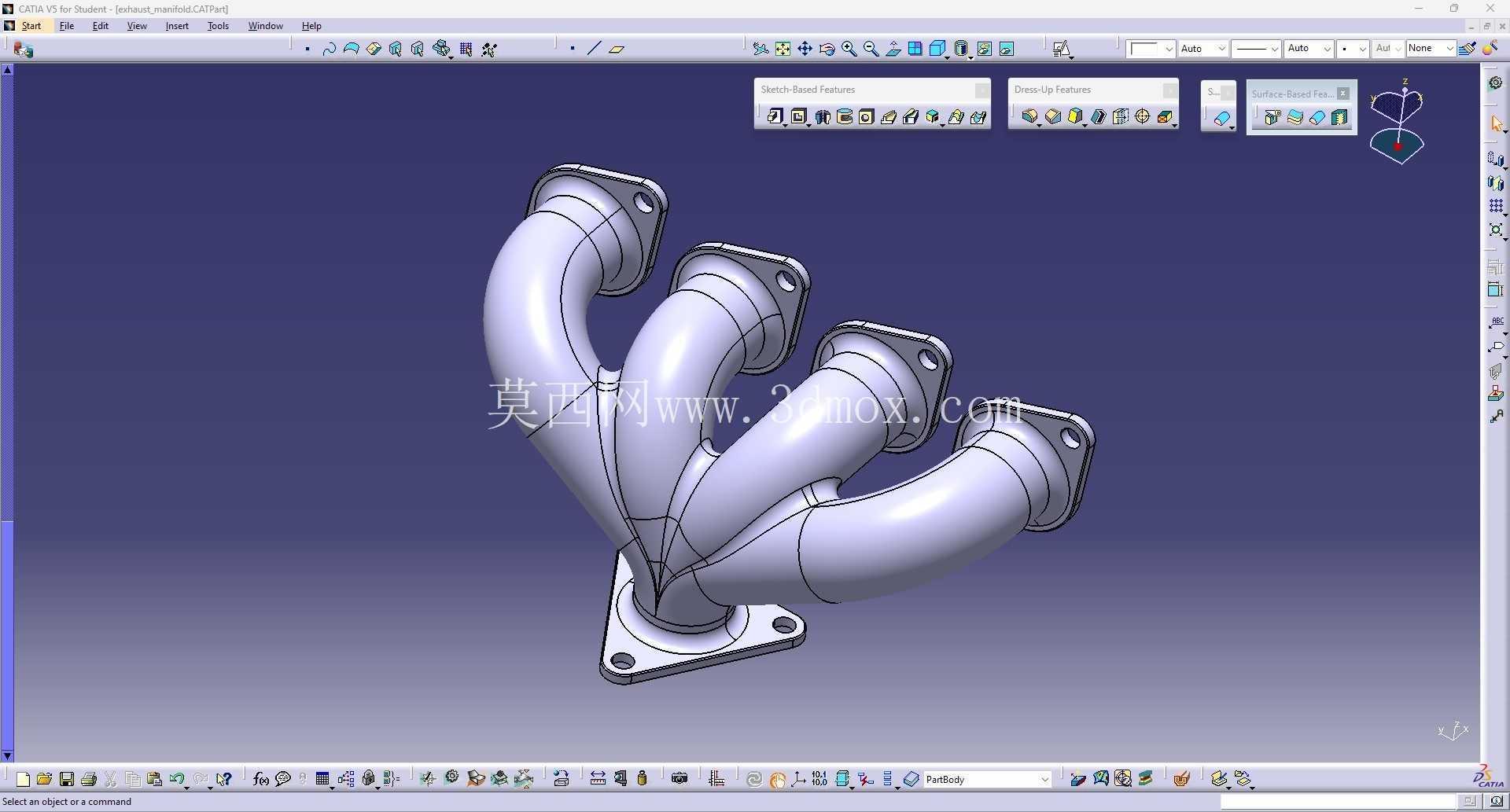
Task: Click the 3D compass in the viewport
Action: [1398, 122]
